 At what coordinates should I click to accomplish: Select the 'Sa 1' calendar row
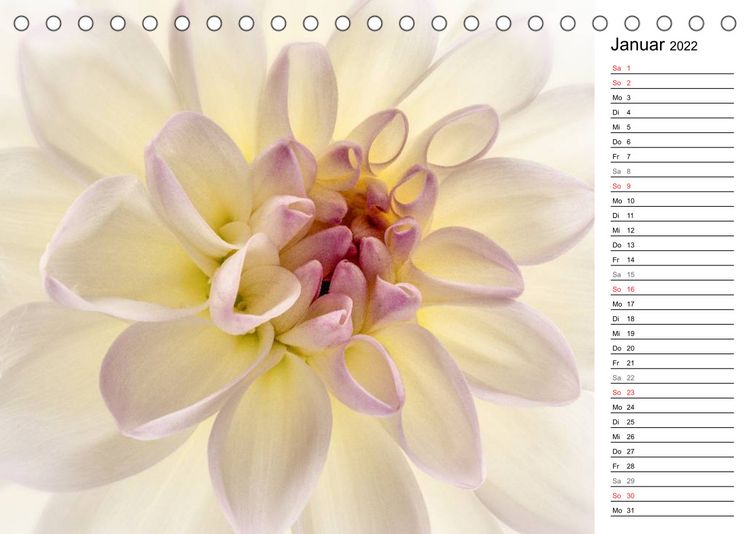672,68
